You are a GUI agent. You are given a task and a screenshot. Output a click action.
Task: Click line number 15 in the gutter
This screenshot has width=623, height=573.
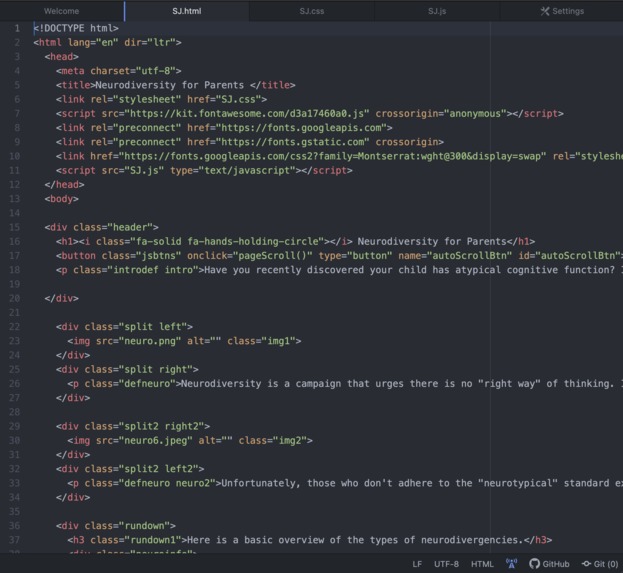15,227
